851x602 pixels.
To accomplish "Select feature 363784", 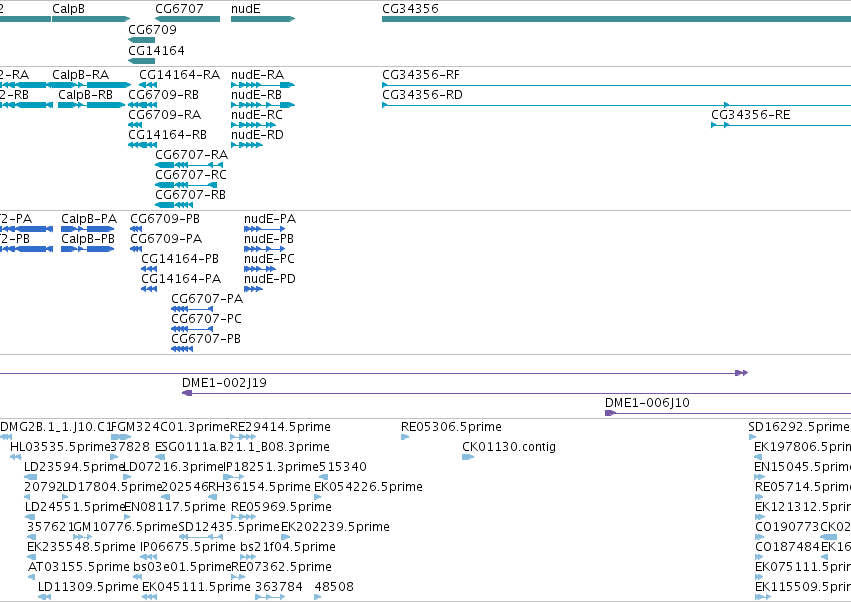I will pyautogui.click(x=270, y=597).
